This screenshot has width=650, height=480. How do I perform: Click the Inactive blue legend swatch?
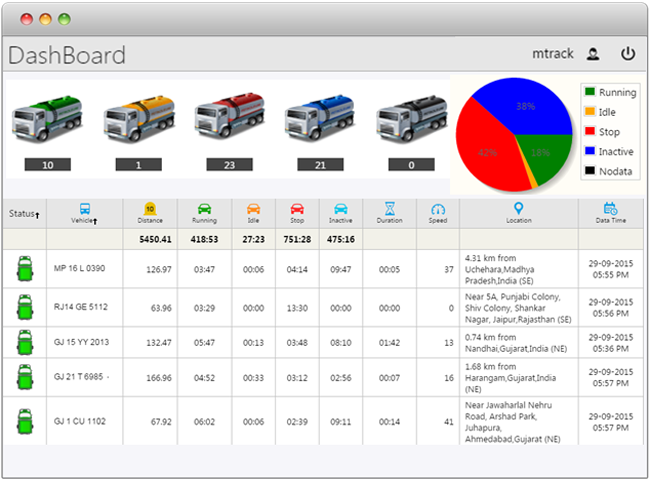[590, 151]
